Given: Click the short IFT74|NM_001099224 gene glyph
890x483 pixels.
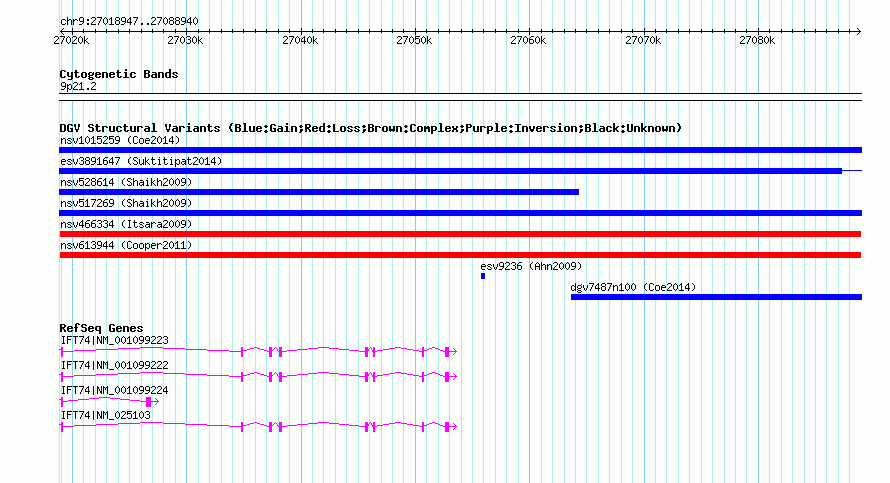Looking at the screenshot, I should point(110,401).
